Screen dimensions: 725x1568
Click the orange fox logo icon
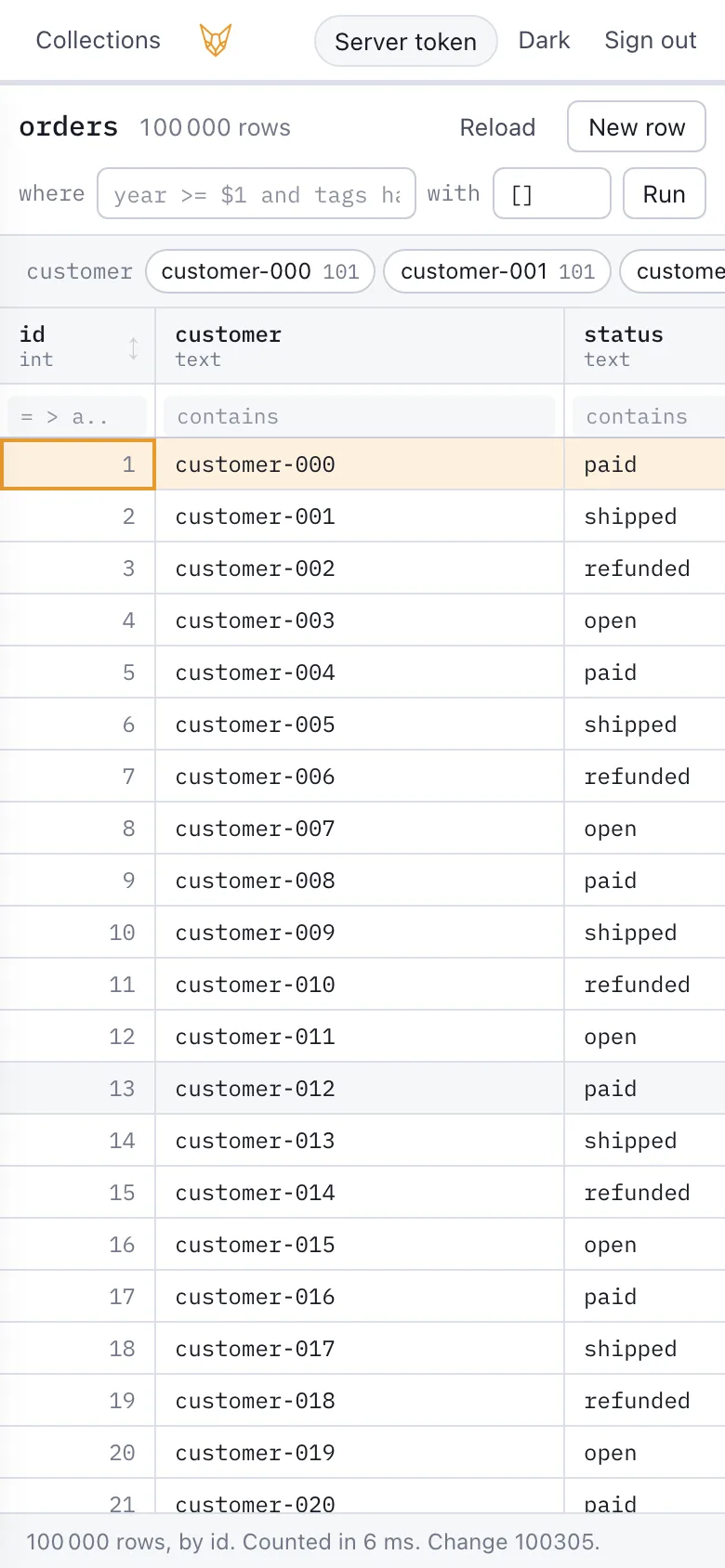[x=216, y=40]
